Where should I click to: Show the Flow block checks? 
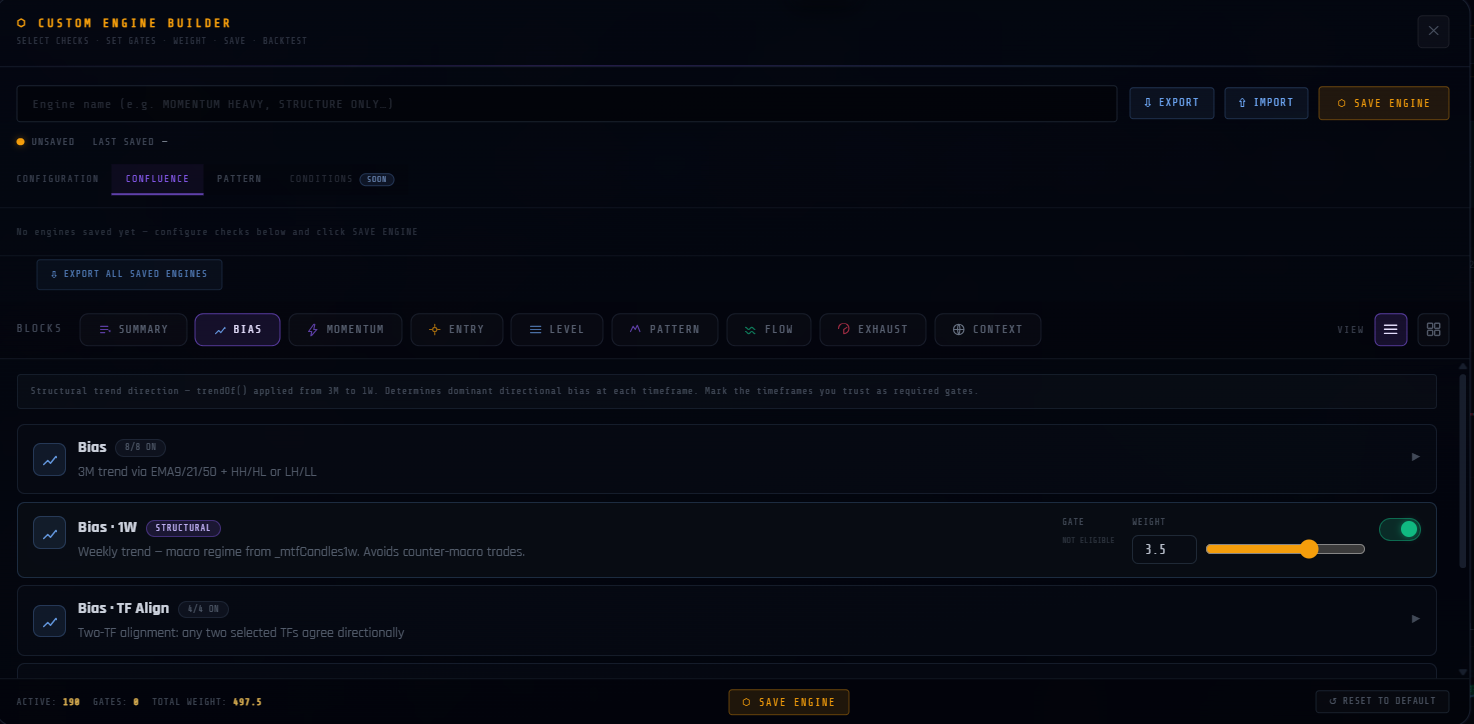coord(768,329)
